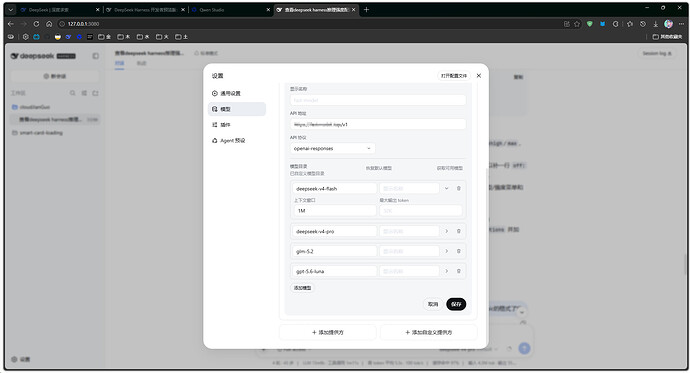Edit the gpt-5.6-luna model name field
This screenshot has width=690, height=373.
point(334,271)
